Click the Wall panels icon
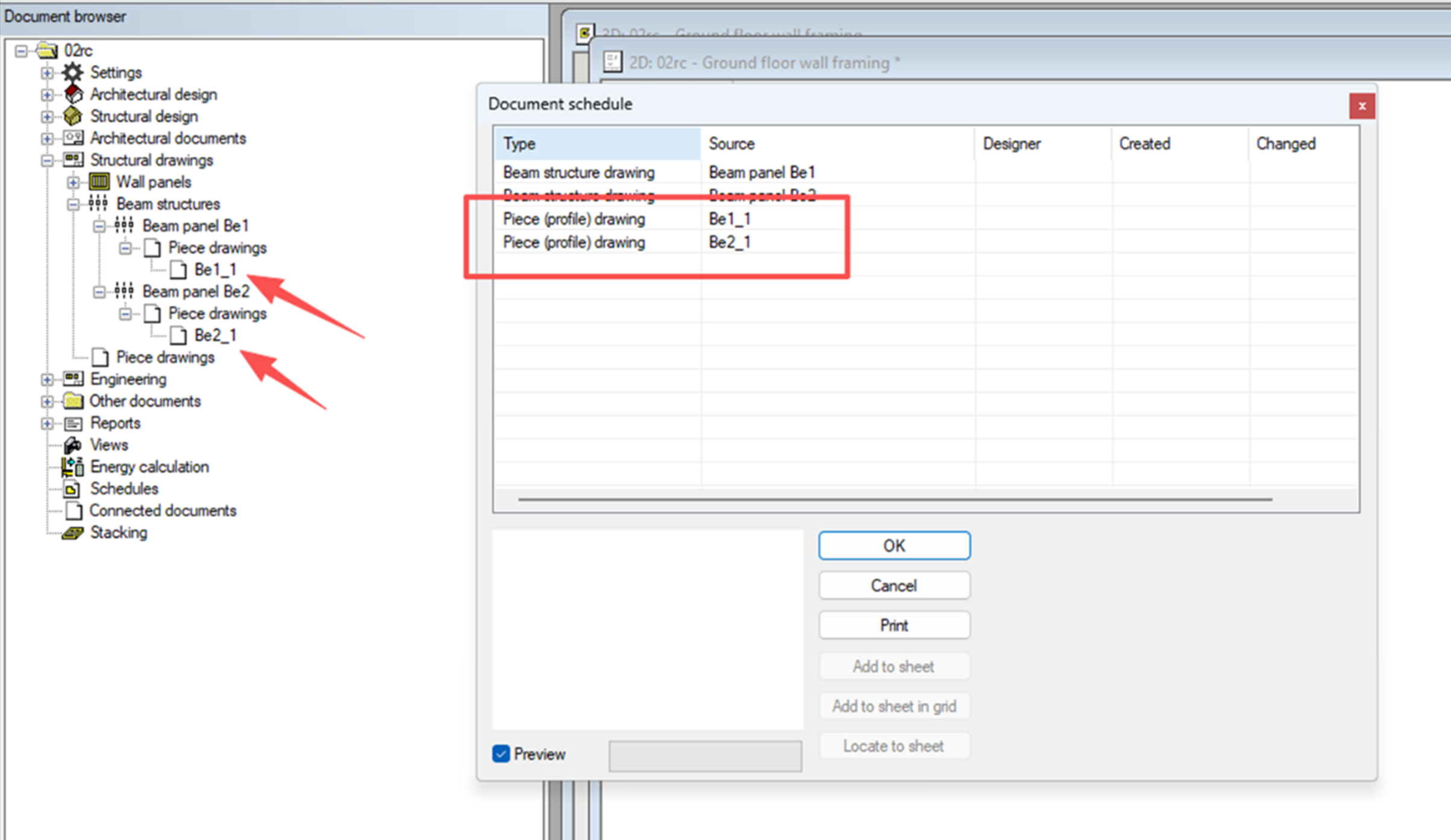 coord(99,182)
